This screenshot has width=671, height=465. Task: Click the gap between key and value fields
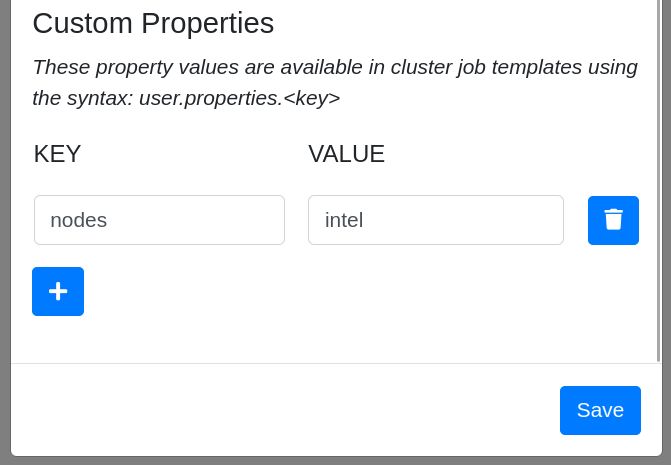click(296, 220)
